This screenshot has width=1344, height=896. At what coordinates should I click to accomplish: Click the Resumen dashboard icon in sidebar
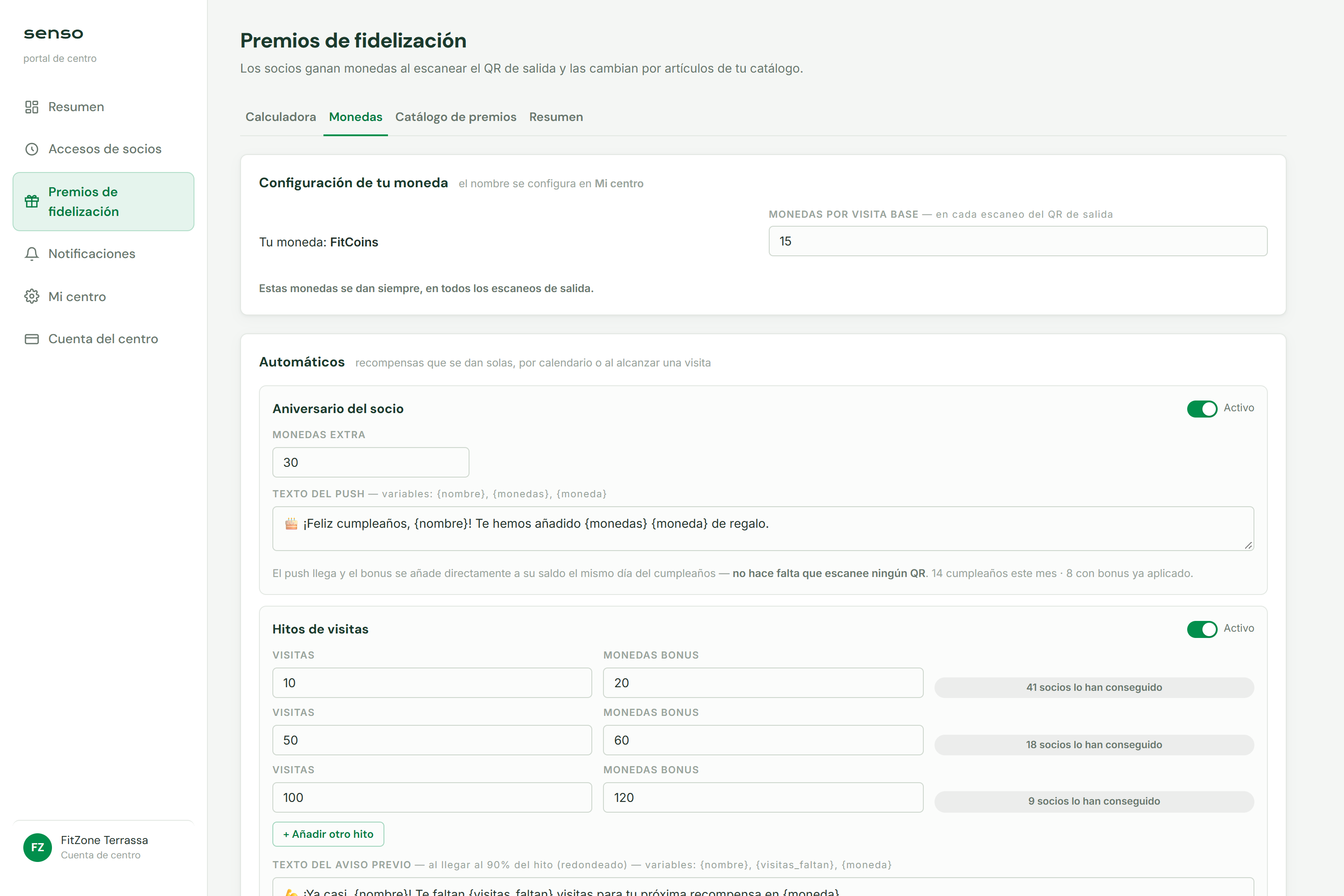(31, 107)
